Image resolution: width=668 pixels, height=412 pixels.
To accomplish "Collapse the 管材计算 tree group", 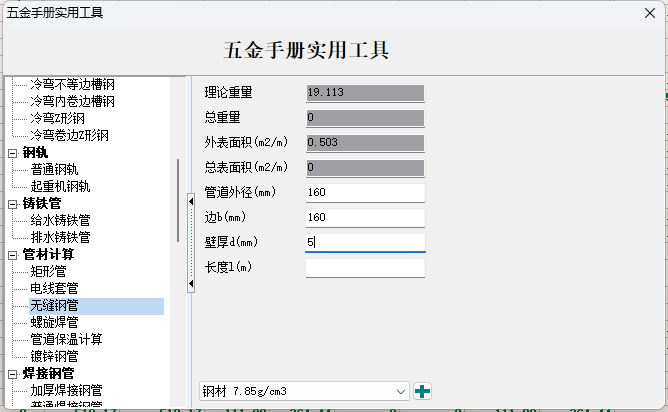I will tap(13, 256).
